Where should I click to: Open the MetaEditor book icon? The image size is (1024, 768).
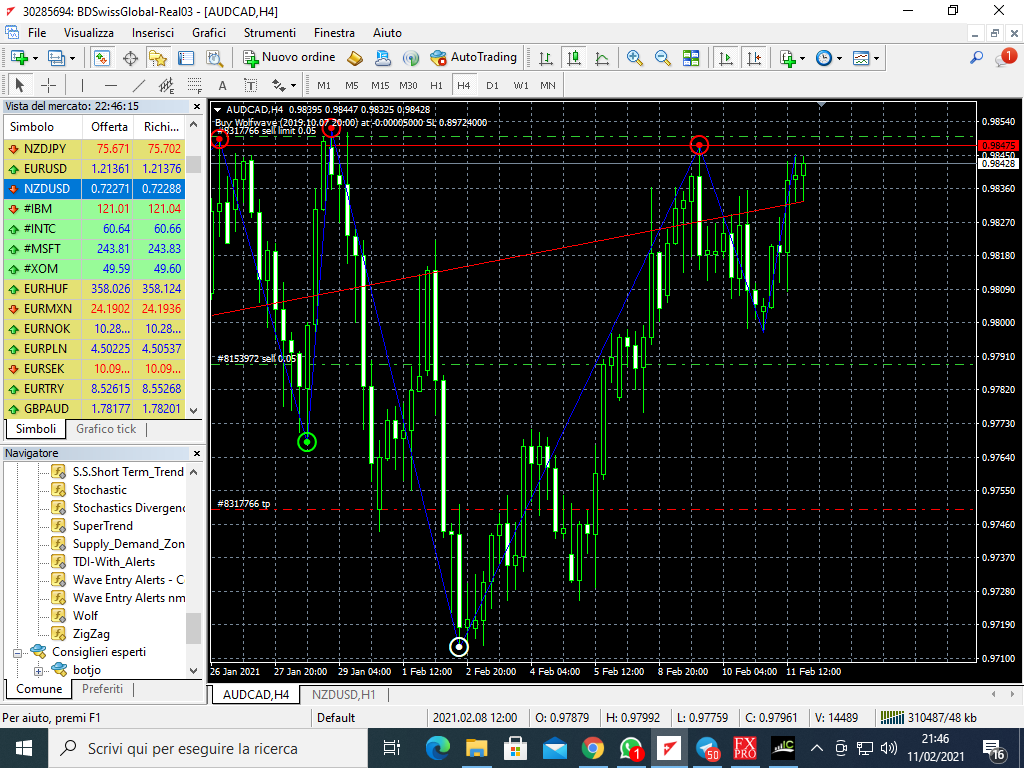point(355,58)
